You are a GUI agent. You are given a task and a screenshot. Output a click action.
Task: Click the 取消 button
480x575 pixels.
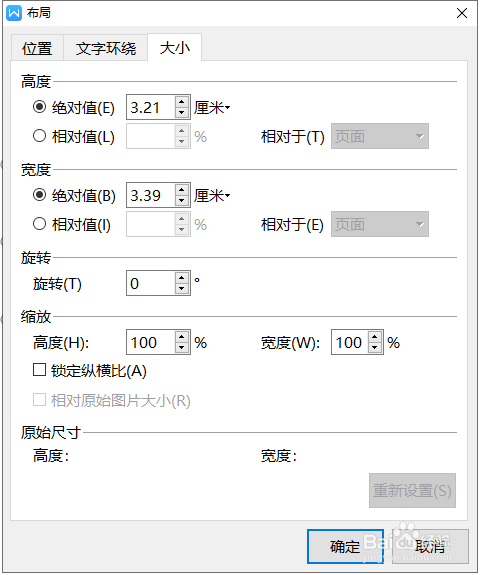point(430,546)
